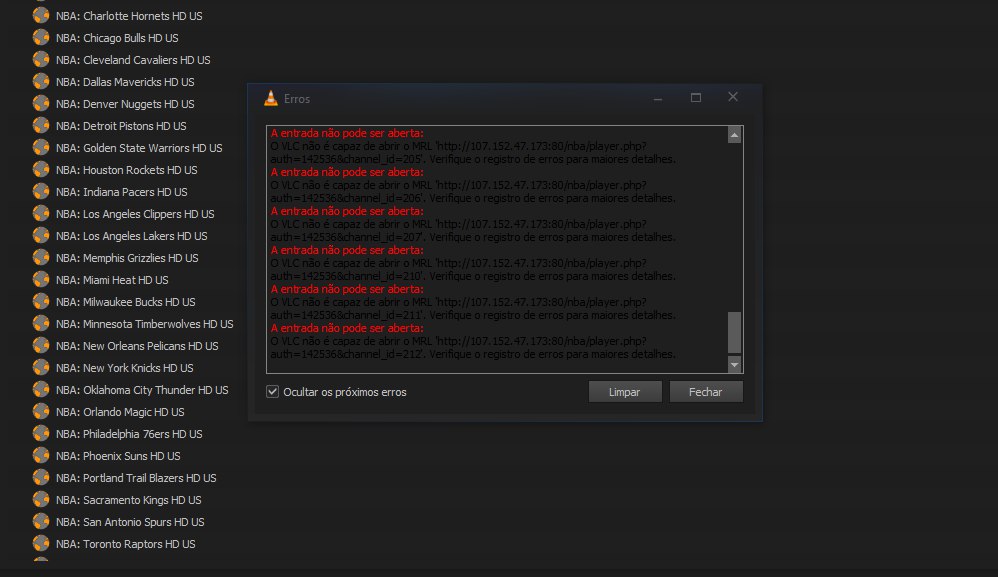
Task: Click the globe icon beside Indiana Pacers
Action: (41, 191)
